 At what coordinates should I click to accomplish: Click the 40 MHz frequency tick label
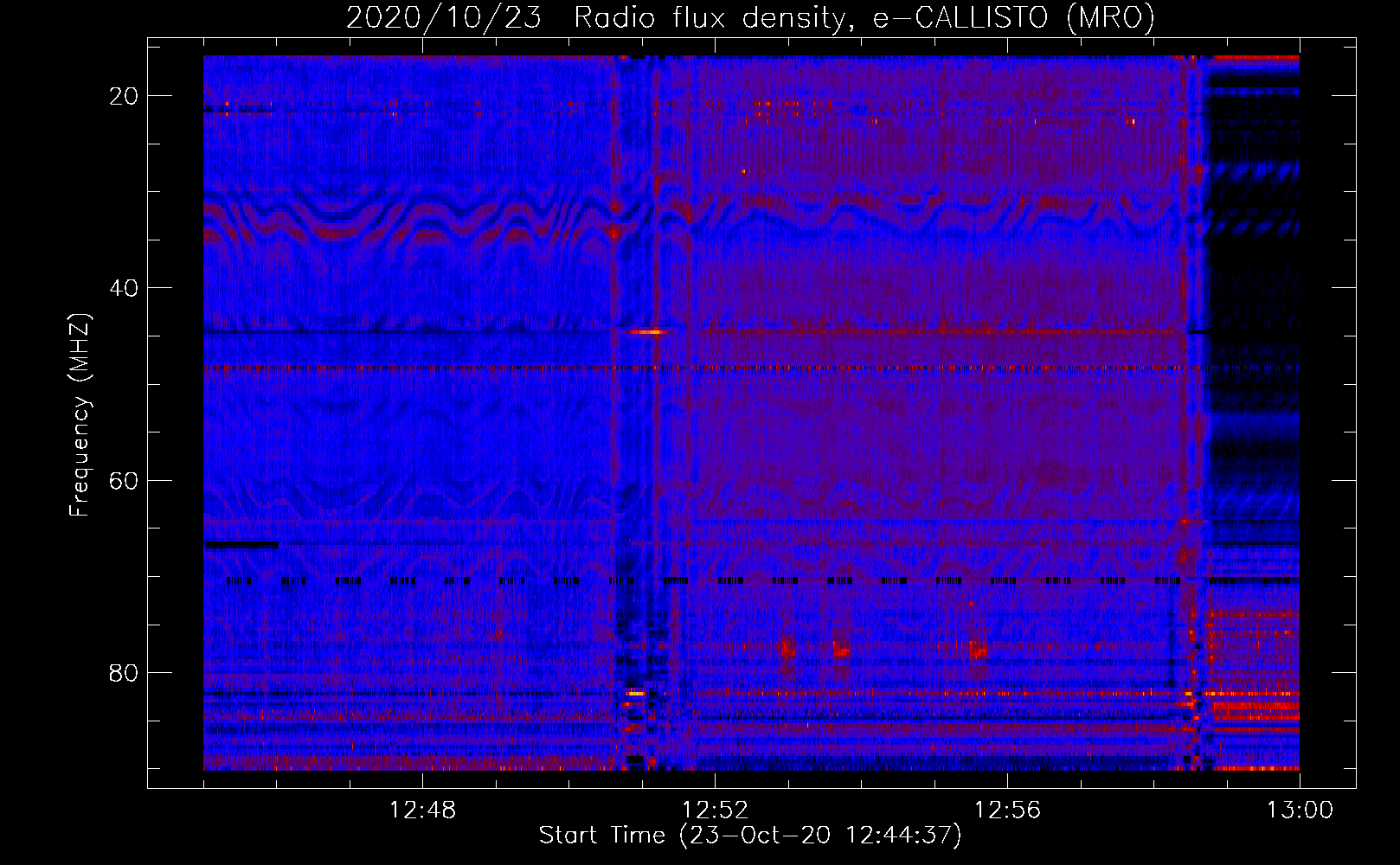coord(125,288)
